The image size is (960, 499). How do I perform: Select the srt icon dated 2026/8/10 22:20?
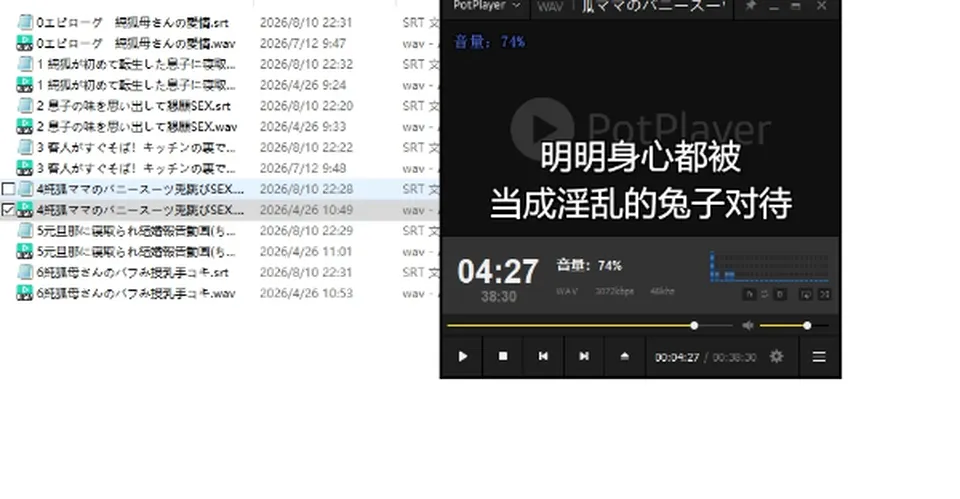tap(24, 106)
